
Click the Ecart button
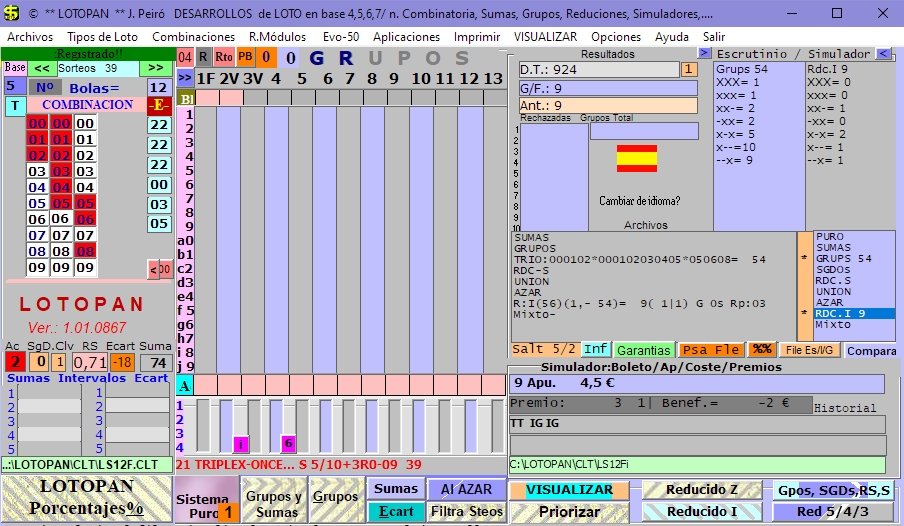click(x=396, y=512)
